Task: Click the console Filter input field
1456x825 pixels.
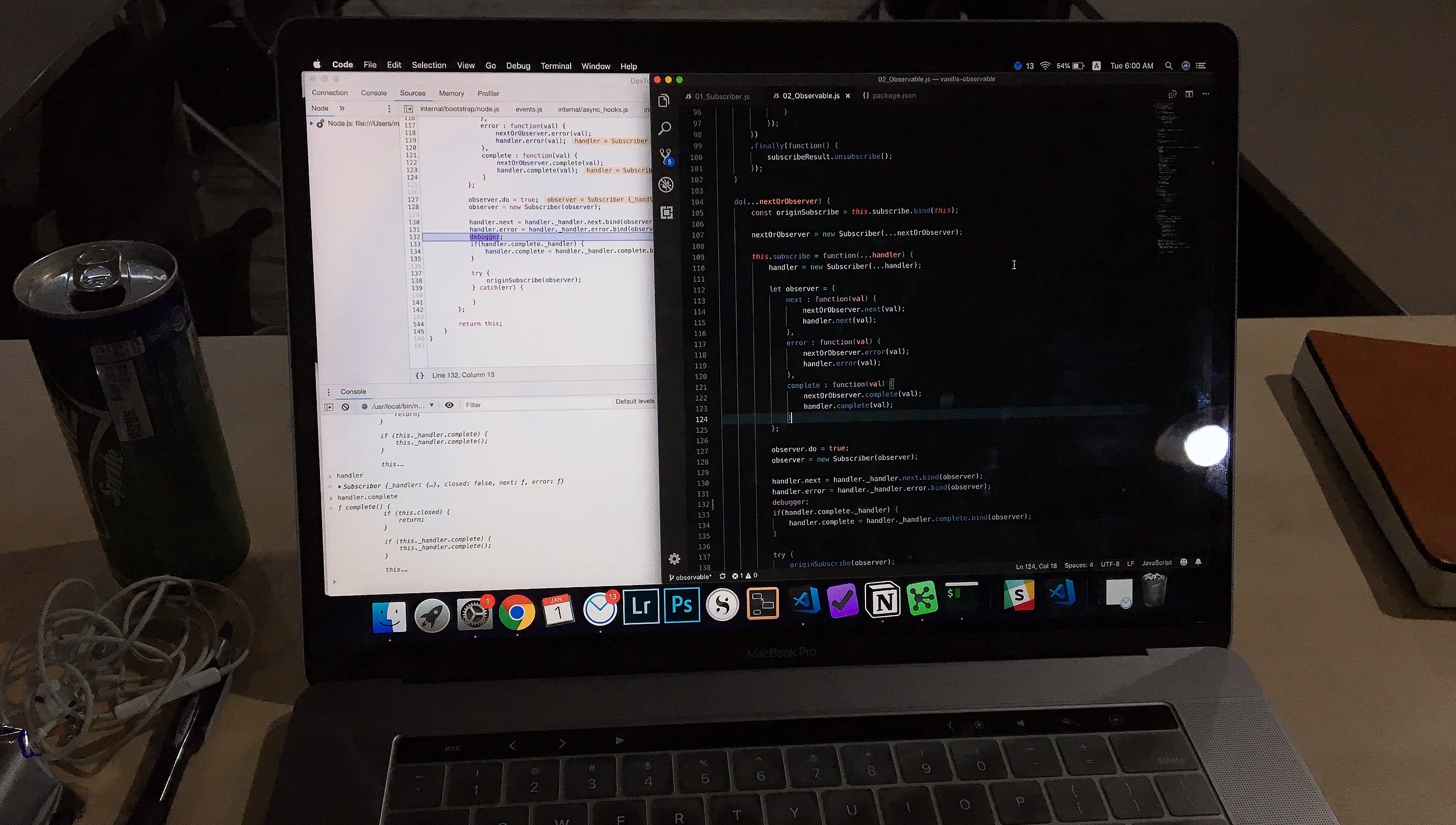Action: pos(510,404)
